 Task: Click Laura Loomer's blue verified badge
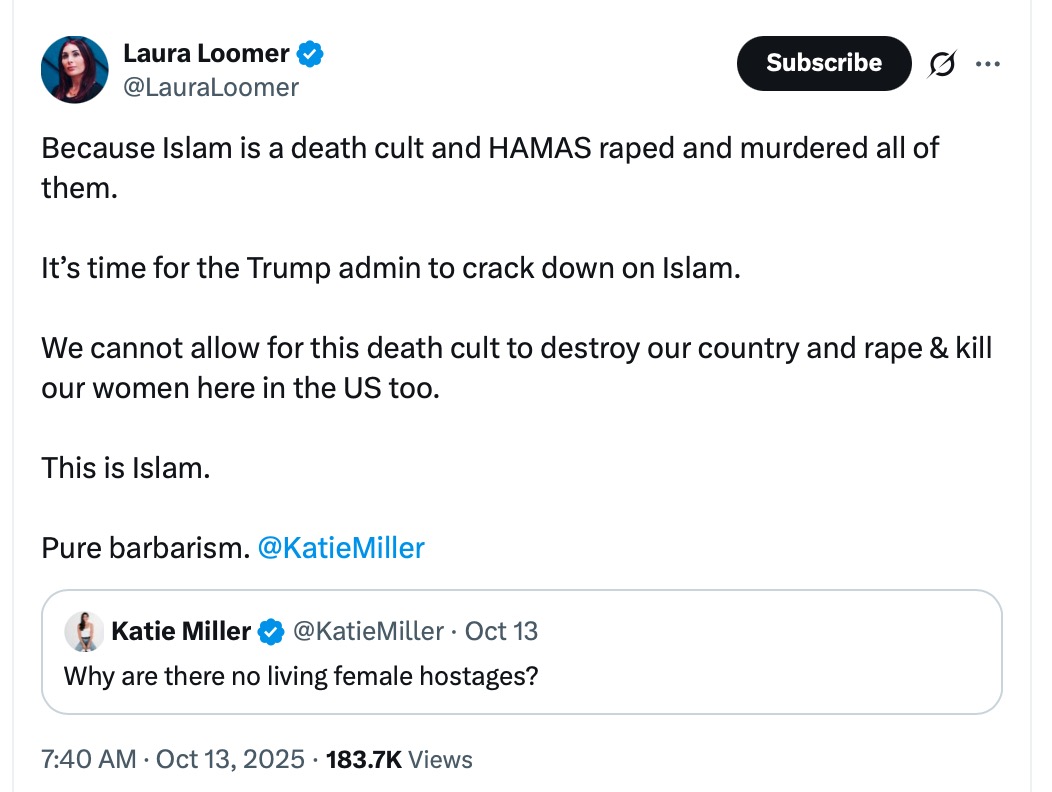pos(311,53)
